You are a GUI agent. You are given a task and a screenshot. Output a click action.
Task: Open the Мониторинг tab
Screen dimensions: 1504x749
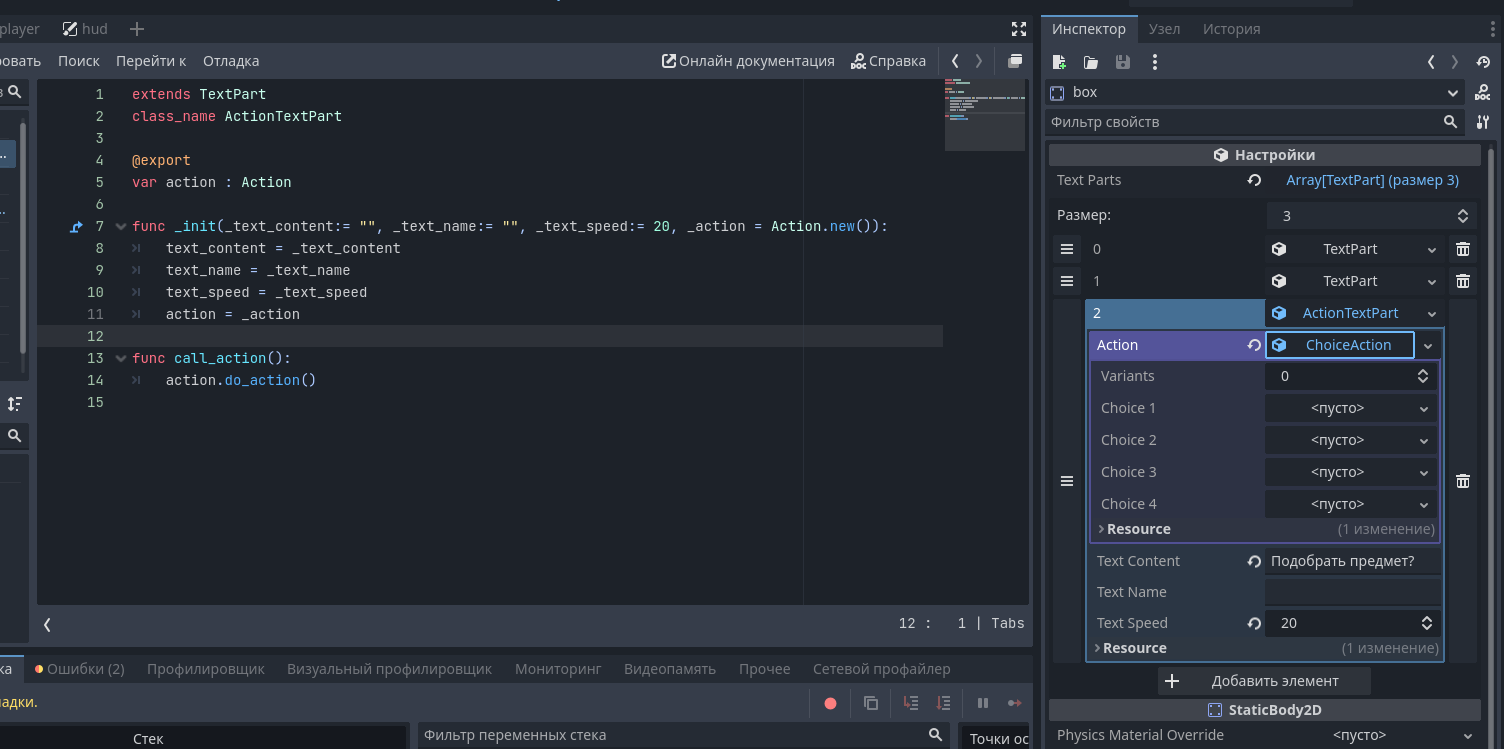pos(558,669)
